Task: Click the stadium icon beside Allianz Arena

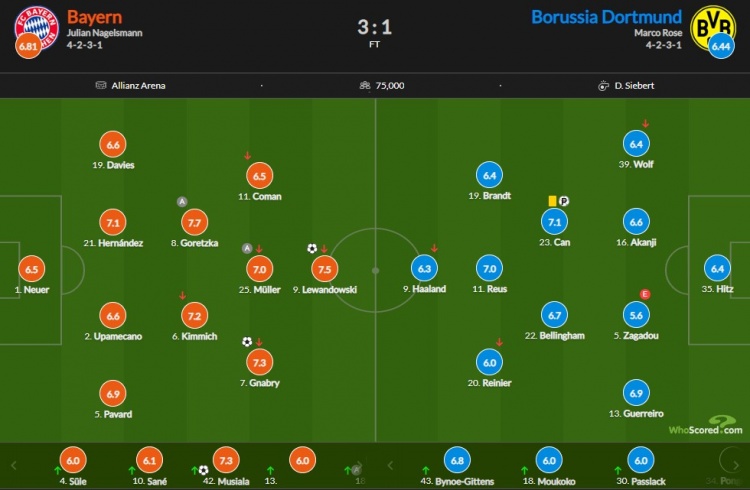Action: (100, 85)
